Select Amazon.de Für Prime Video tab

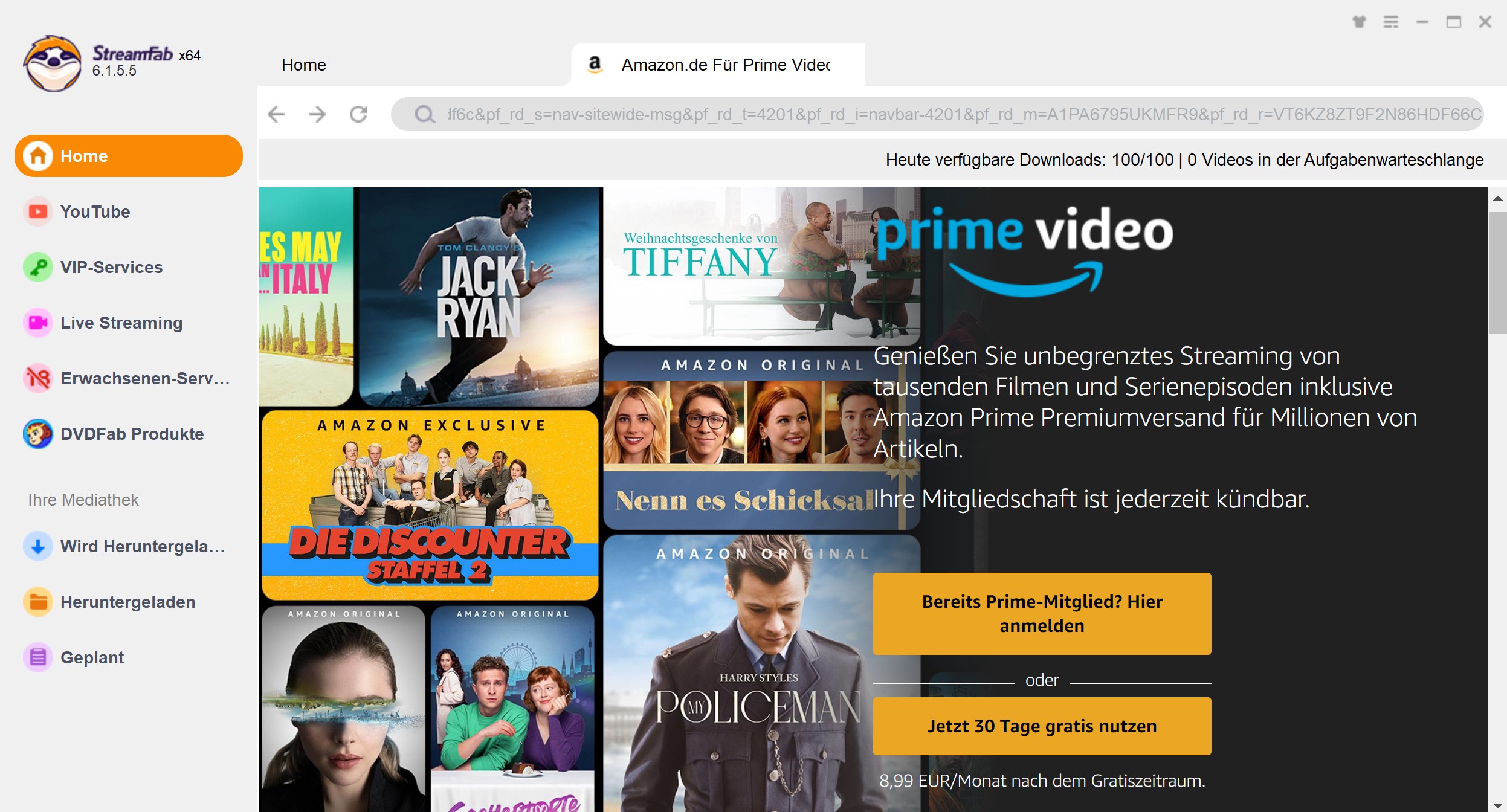(x=713, y=65)
